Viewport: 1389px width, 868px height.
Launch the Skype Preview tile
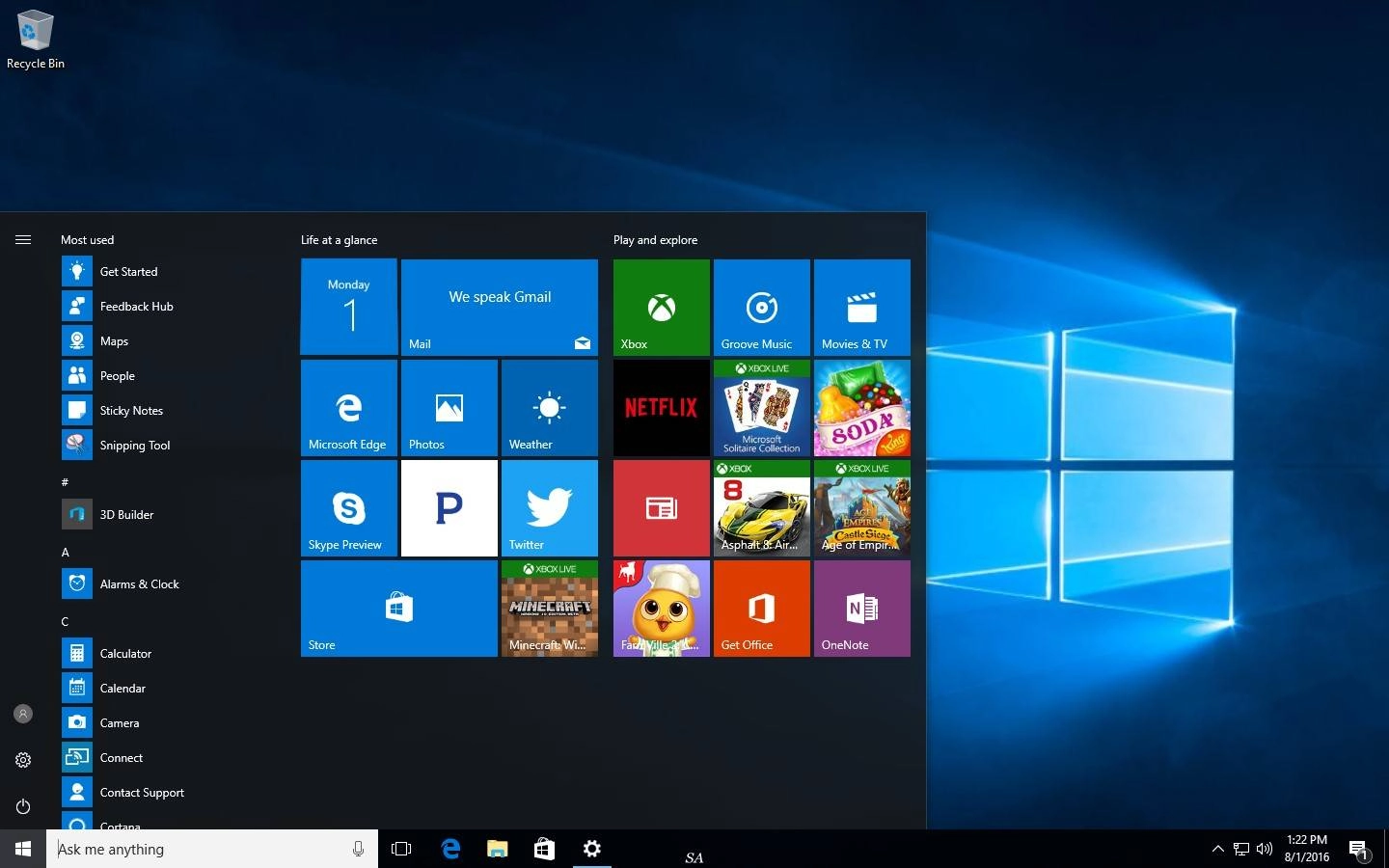349,507
